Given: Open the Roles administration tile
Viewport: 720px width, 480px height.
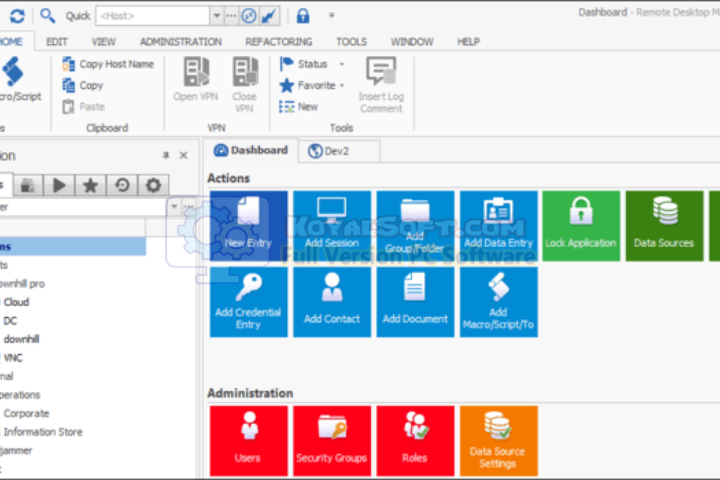Looking at the screenshot, I should [415, 441].
